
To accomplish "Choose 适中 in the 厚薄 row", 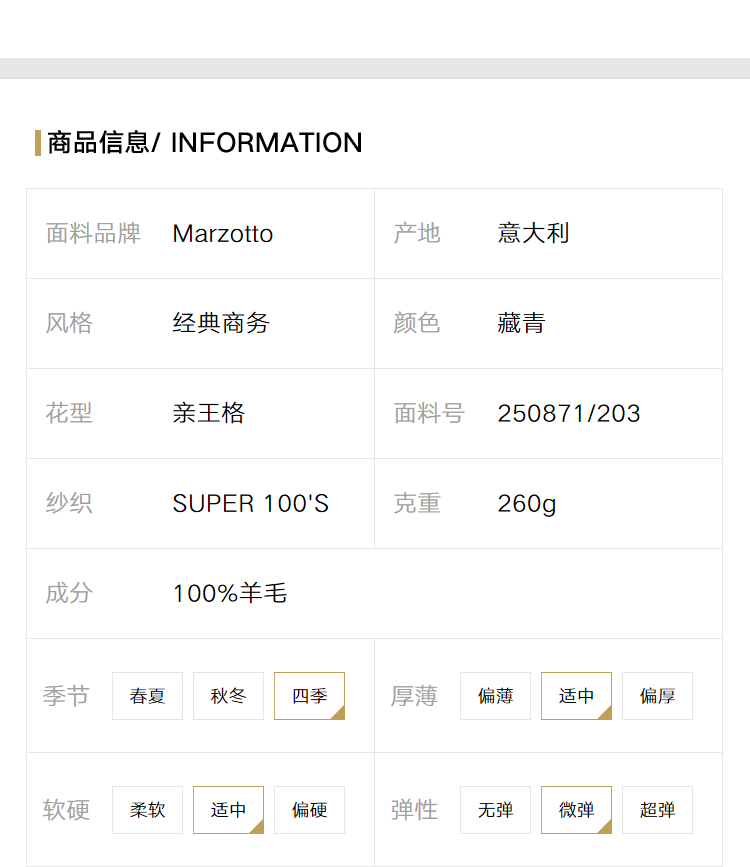I will [x=576, y=696].
